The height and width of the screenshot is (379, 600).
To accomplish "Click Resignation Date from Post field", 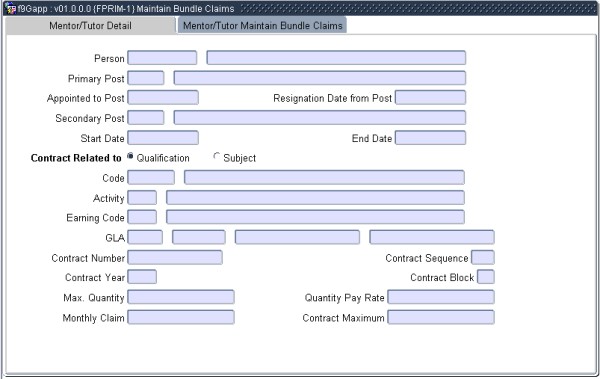I will [430, 98].
